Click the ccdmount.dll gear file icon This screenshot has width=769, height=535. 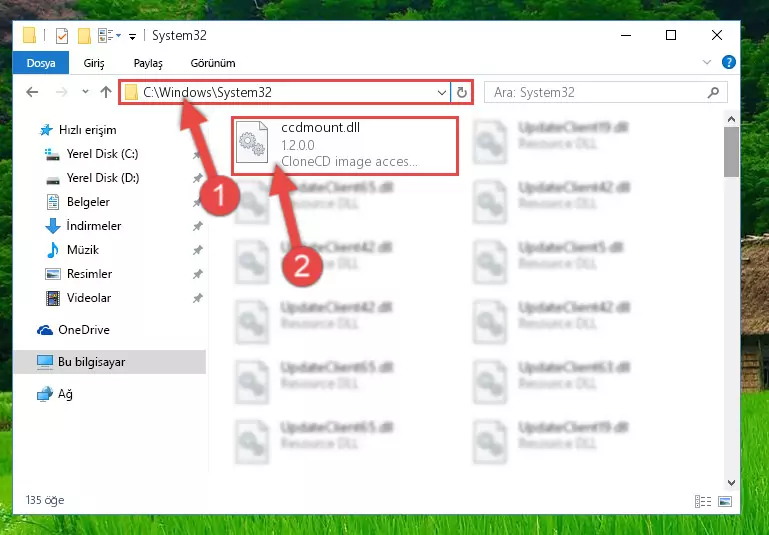click(252, 142)
